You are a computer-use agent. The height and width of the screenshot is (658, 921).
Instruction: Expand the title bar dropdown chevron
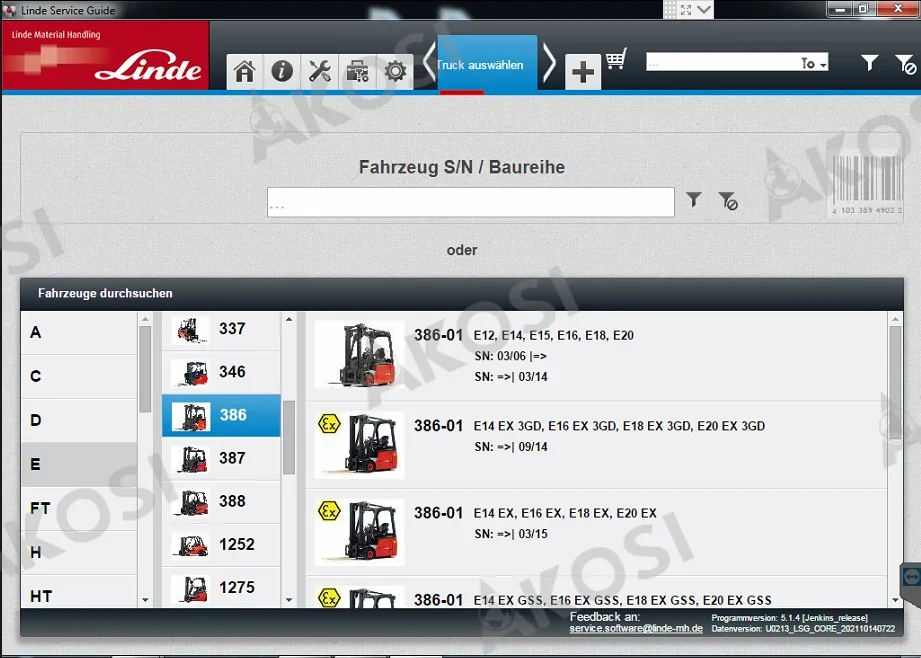tap(704, 9)
